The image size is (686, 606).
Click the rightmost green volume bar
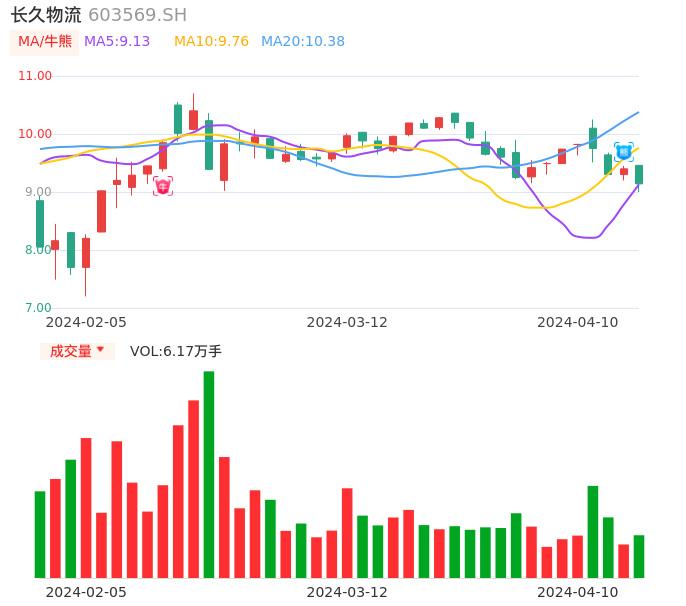pyautogui.click(x=639, y=556)
